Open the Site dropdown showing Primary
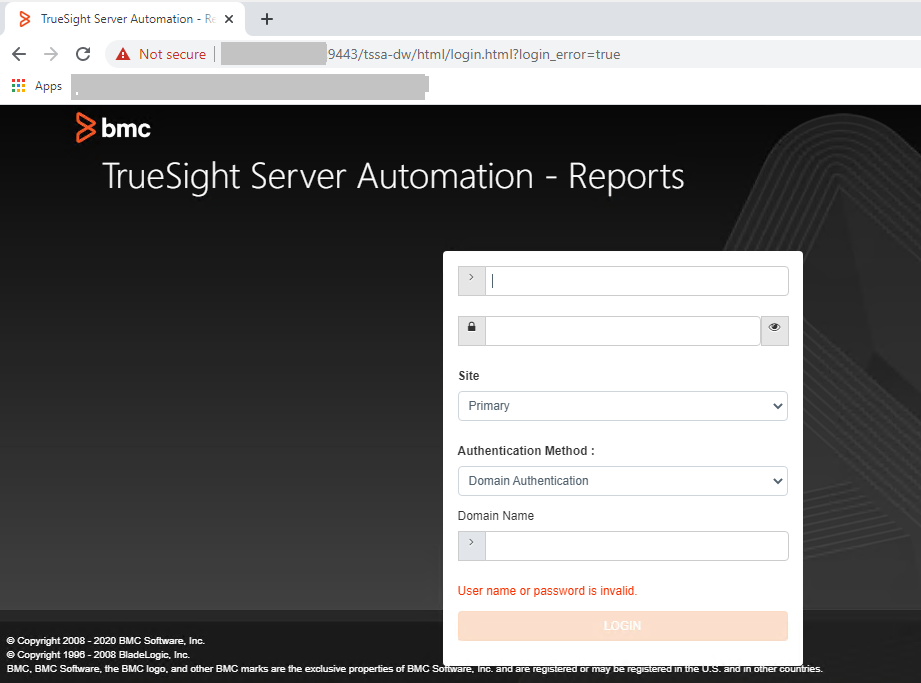Image resolution: width=921 pixels, height=683 pixels. click(622, 406)
